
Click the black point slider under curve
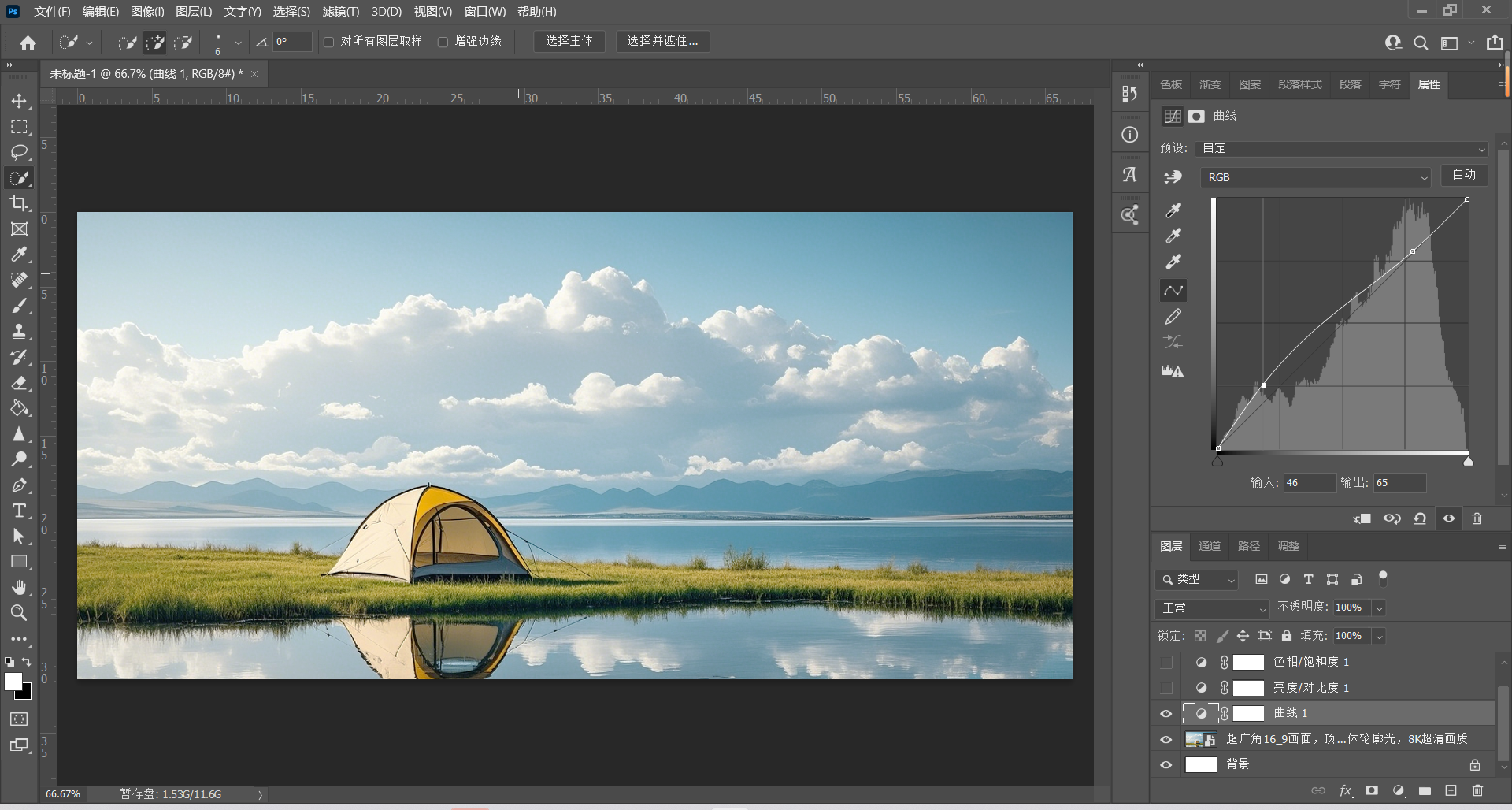[1217, 461]
